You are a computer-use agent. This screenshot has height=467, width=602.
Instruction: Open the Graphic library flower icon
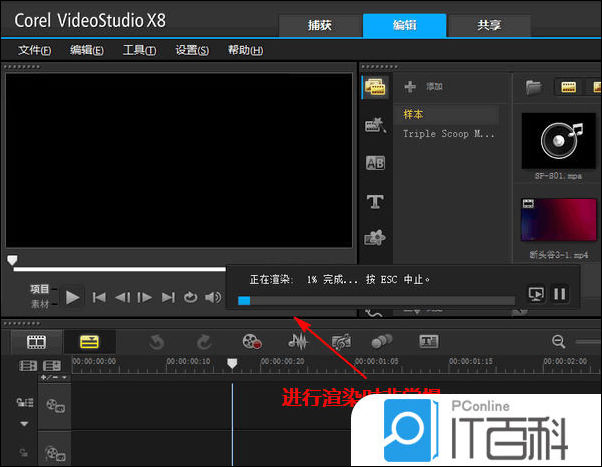[375, 238]
